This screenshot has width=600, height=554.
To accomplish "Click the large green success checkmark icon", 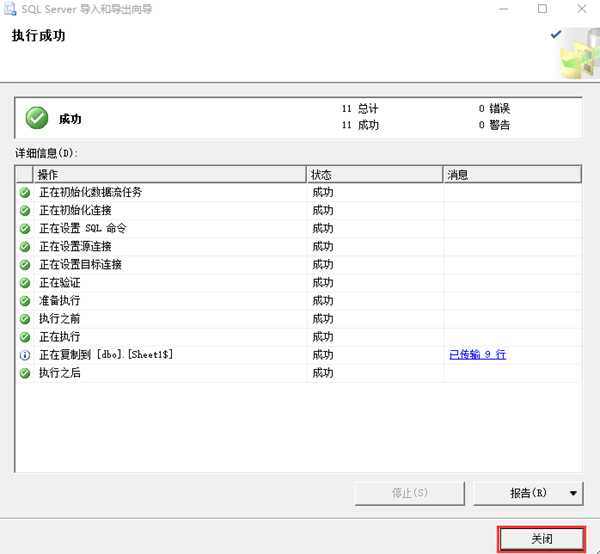I will click(x=37, y=118).
